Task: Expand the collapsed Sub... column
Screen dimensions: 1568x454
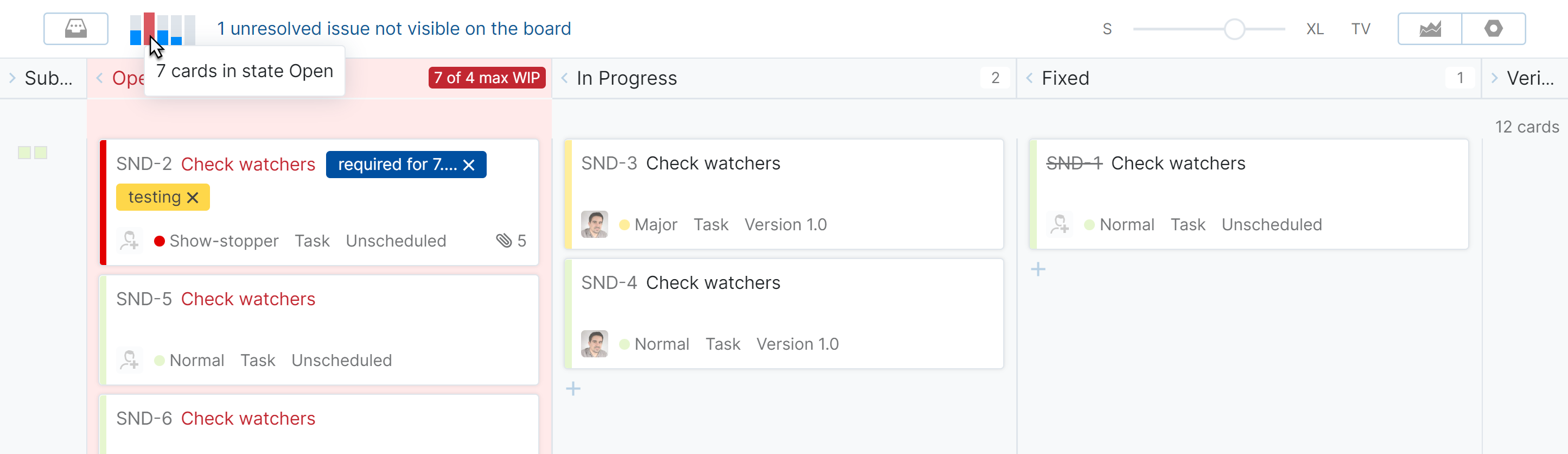Action: click(x=12, y=78)
